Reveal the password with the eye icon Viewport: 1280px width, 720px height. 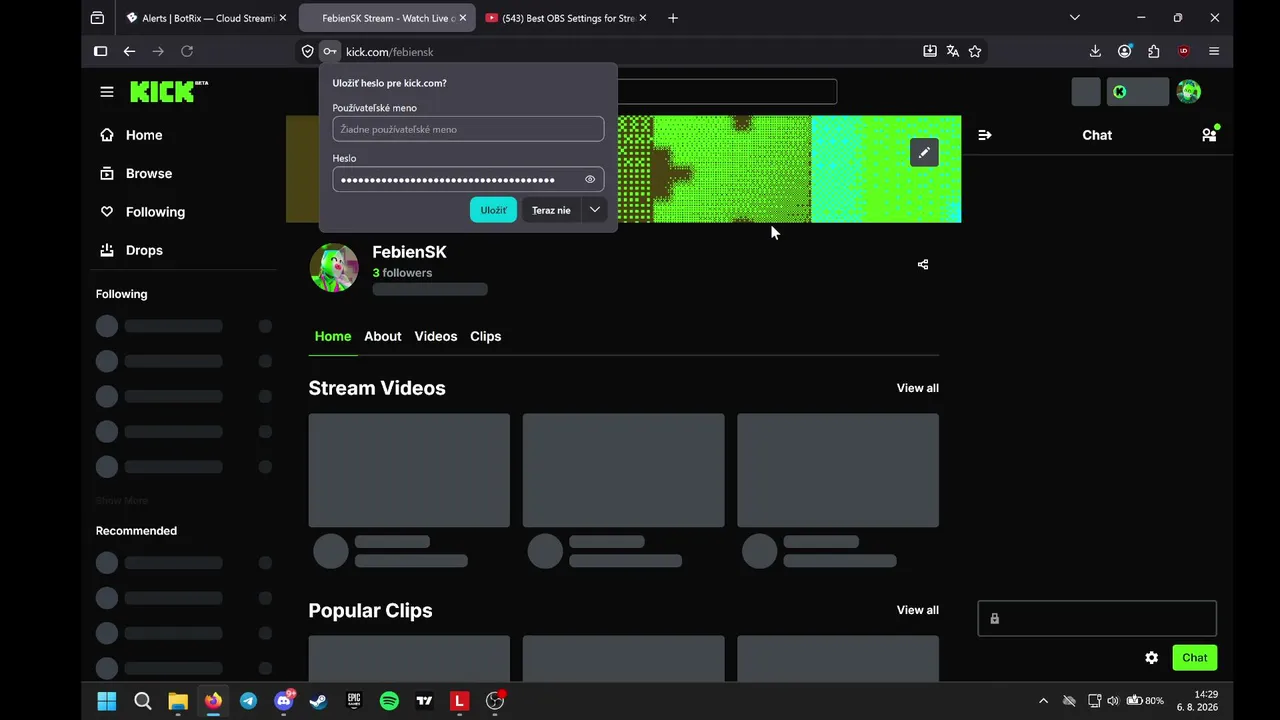click(x=590, y=180)
